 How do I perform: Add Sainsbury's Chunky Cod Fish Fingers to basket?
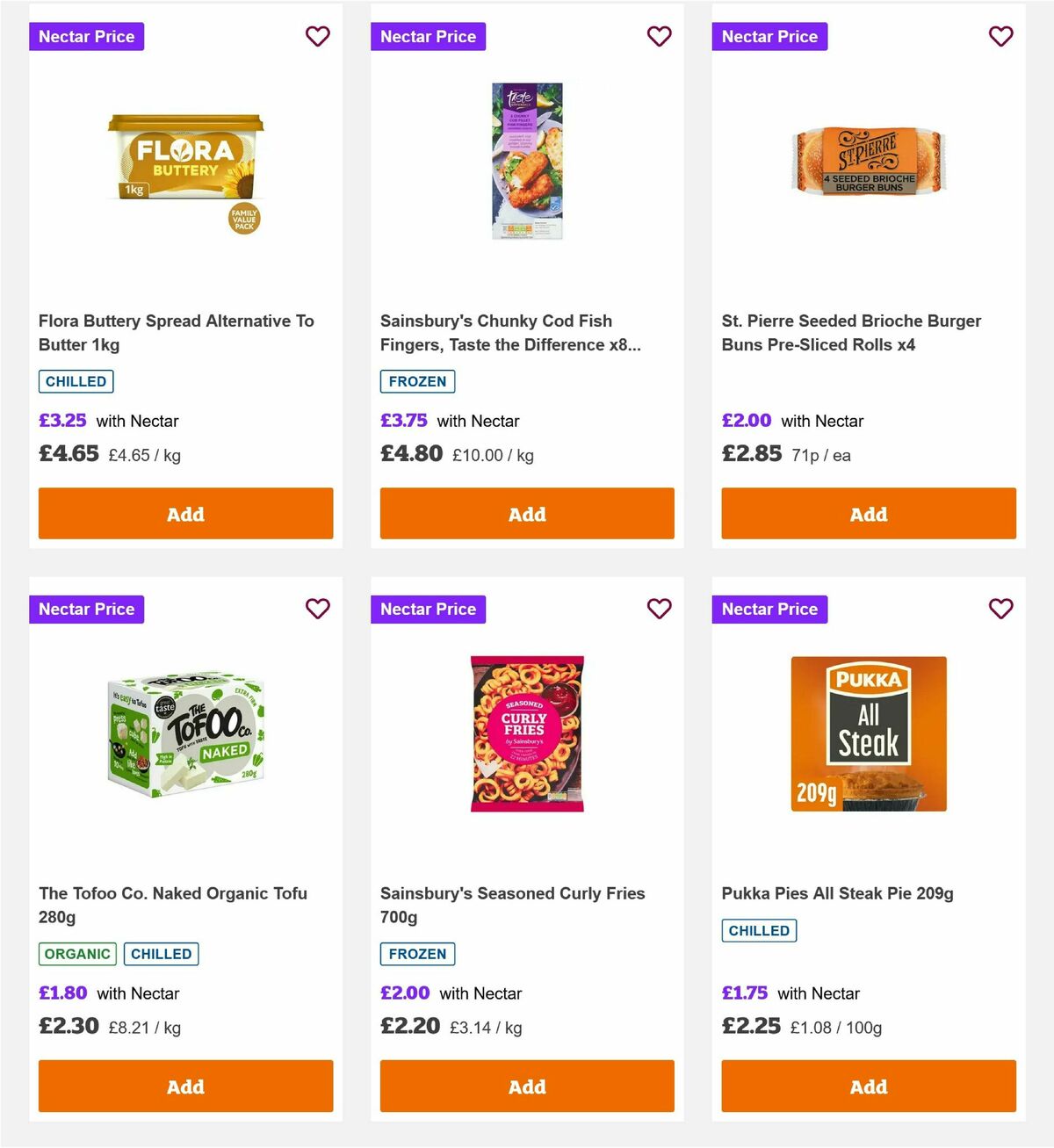click(526, 513)
